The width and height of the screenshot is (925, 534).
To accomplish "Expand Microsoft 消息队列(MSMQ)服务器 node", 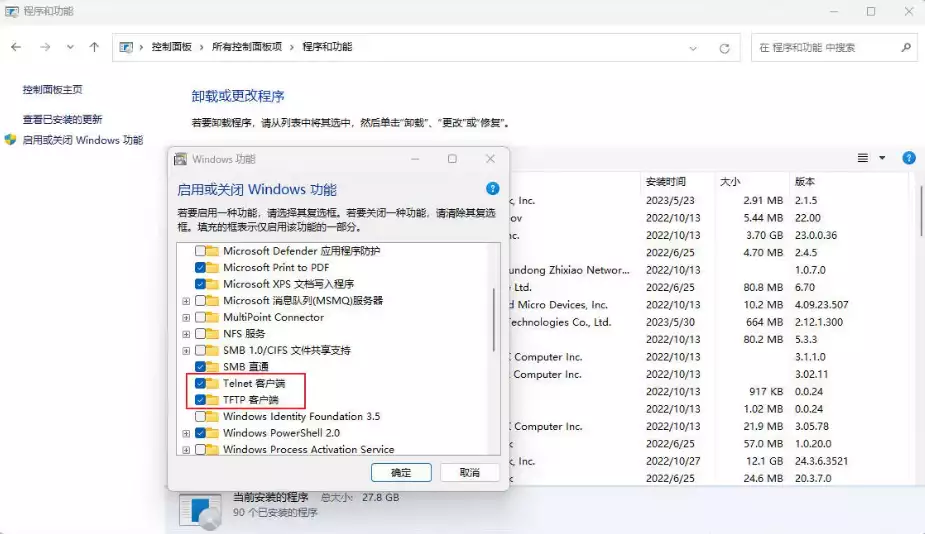I will tap(186, 301).
